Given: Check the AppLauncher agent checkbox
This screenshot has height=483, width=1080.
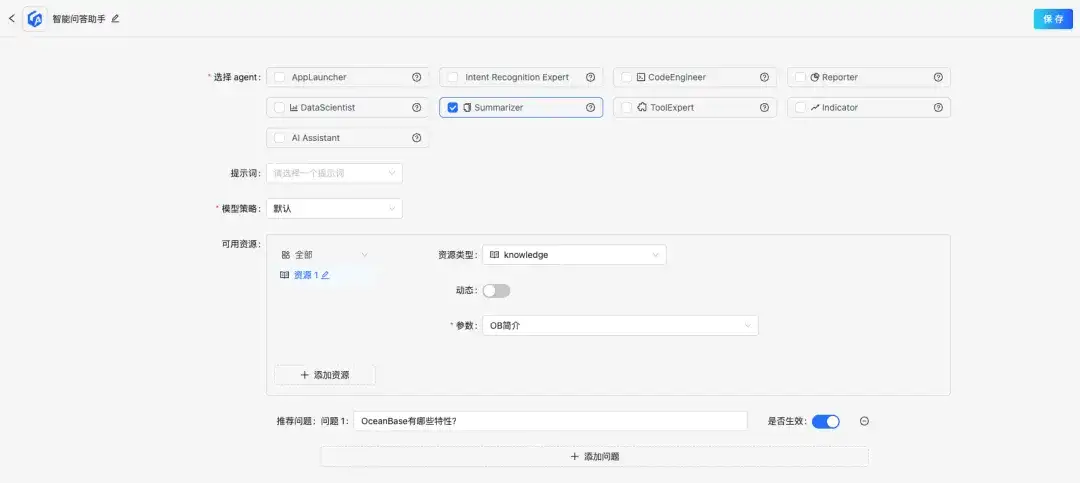Looking at the screenshot, I should [x=279, y=77].
